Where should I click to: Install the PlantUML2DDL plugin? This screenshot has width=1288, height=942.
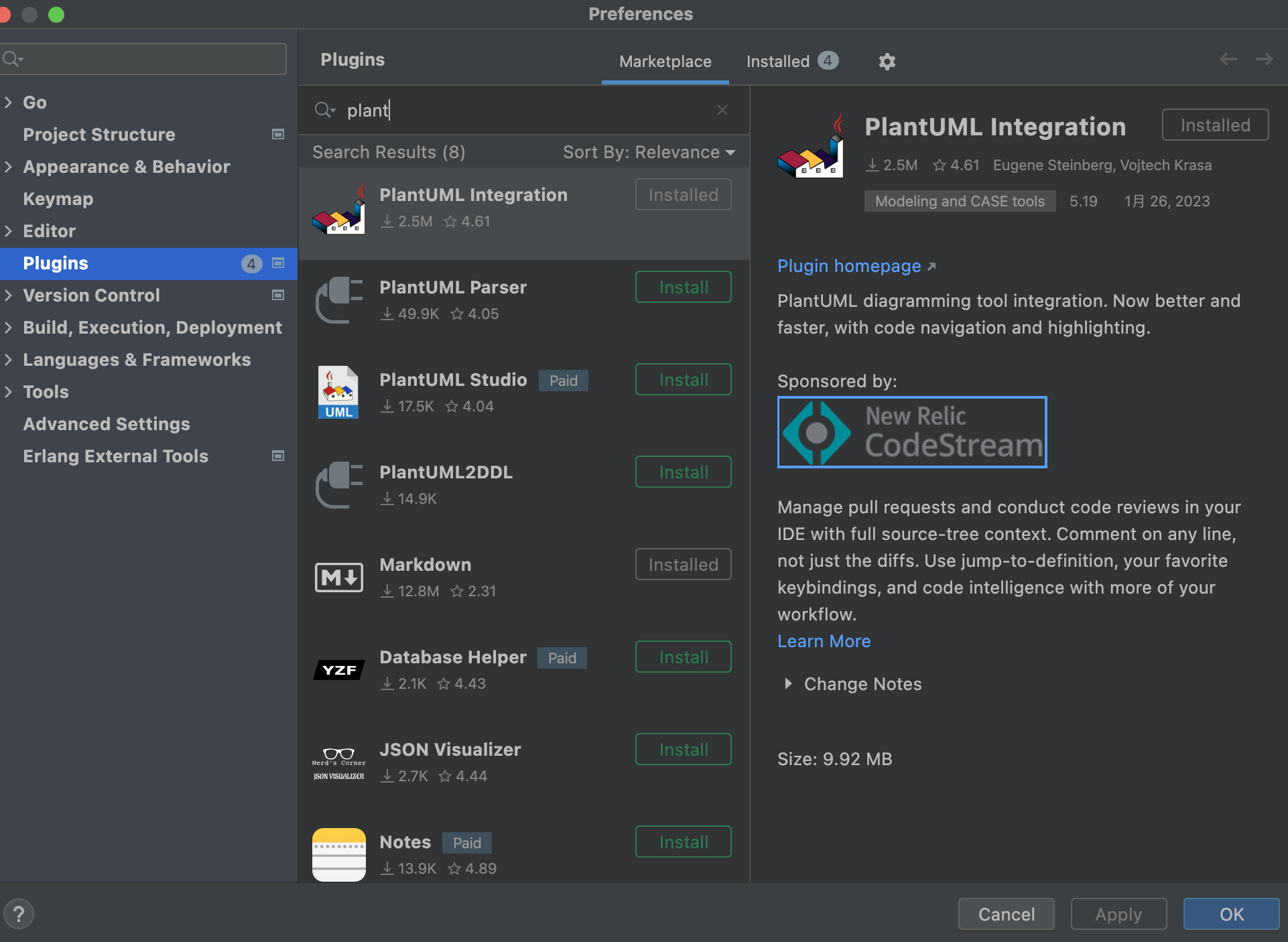click(x=683, y=472)
